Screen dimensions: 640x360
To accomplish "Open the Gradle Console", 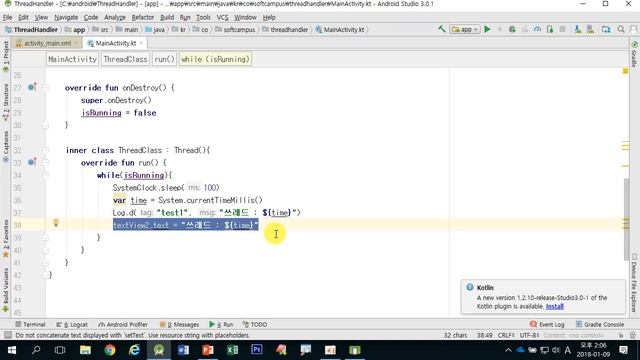I will pyautogui.click(x=600, y=324).
